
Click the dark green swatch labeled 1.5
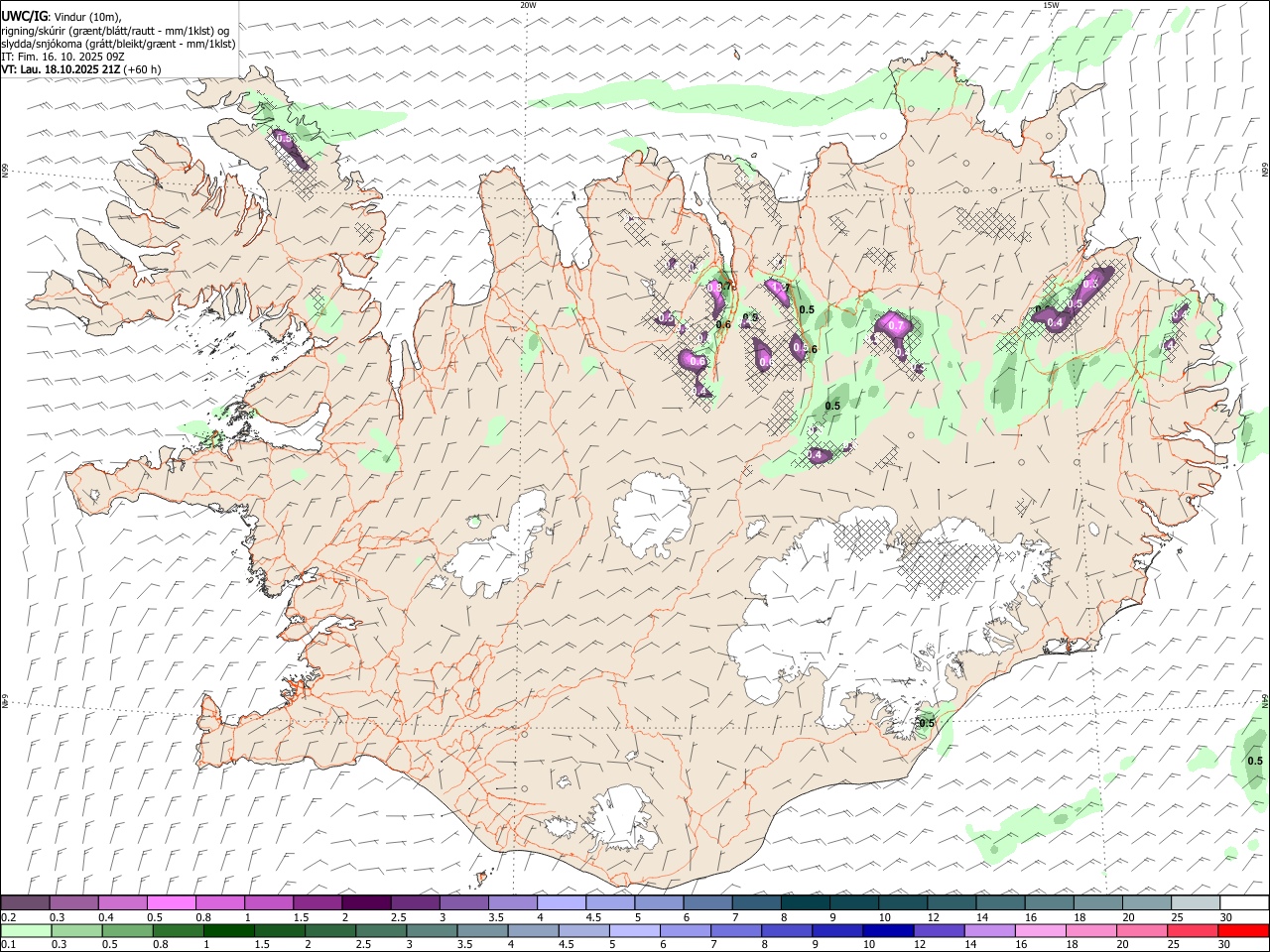click(x=279, y=931)
